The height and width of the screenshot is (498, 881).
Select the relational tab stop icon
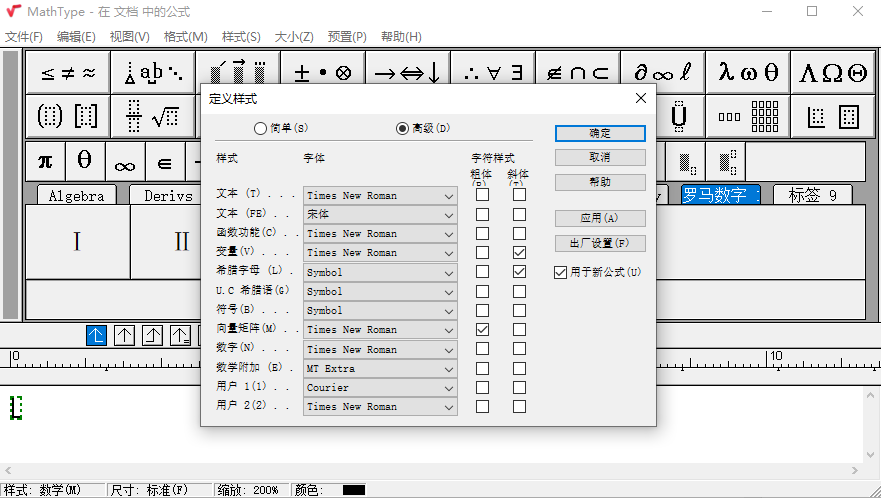tap(180, 336)
